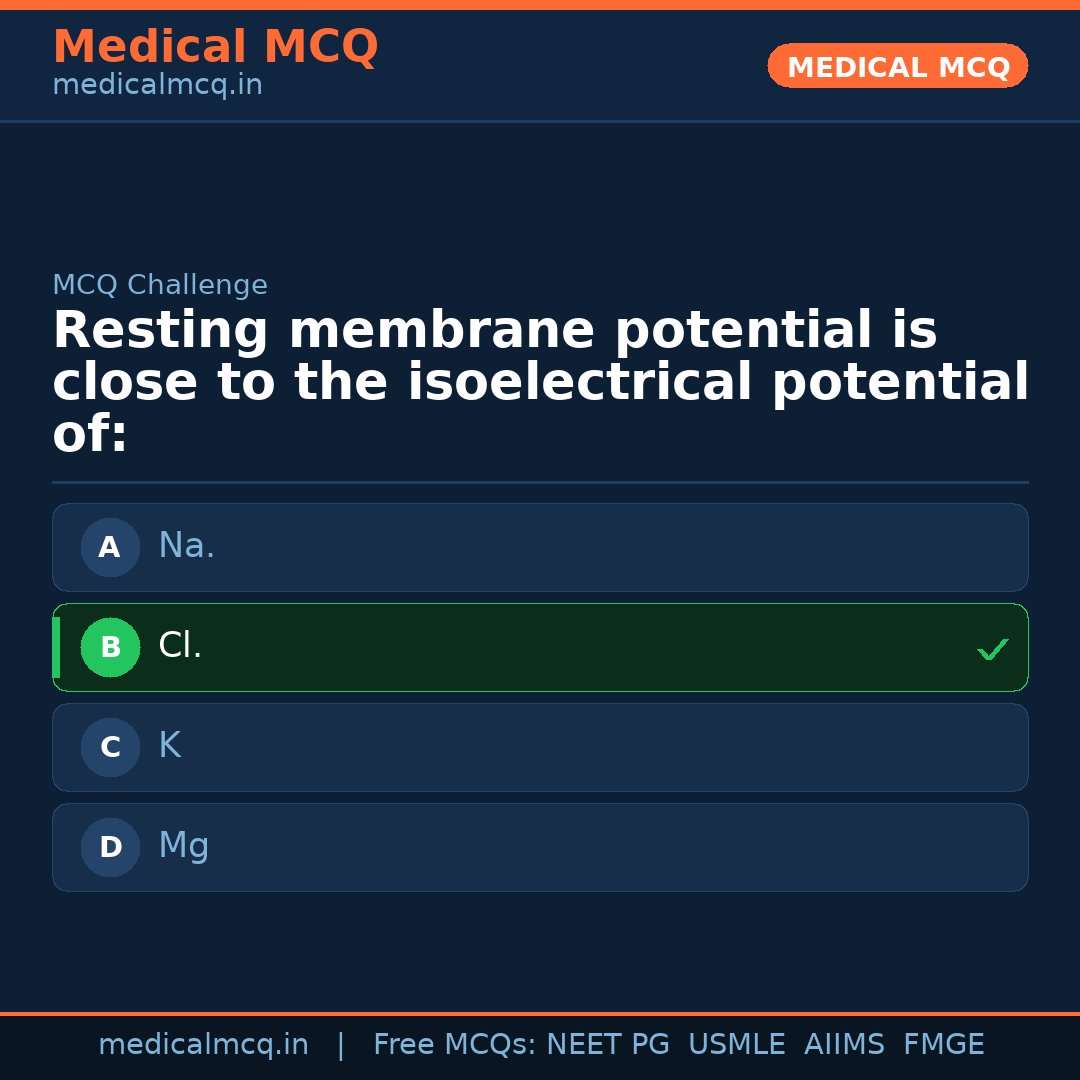Click the orange MEDICAL MCQ badge
The width and height of the screenshot is (1080, 1080).
[897, 66]
